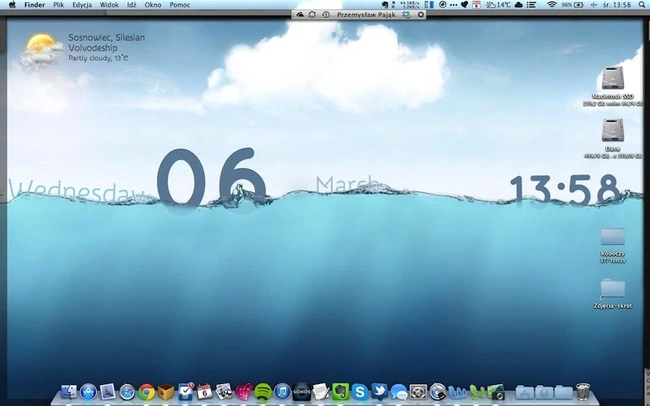Image resolution: width=650 pixels, height=406 pixels.
Task: Open Google Chrome from the dock
Action: [146, 392]
